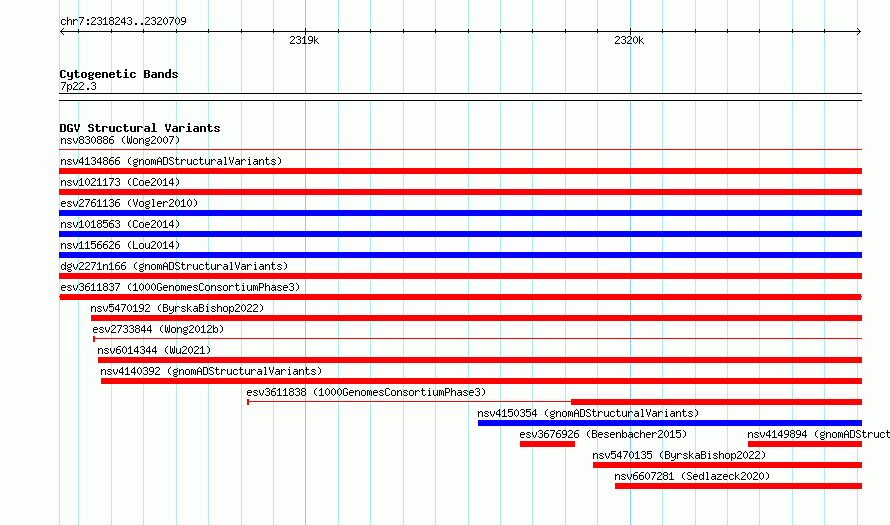This screenshot has width=890, height=525.
Task: Click the nsv5470192 (ByrskaBishop2022) label
Action: [x=177, y=308]
